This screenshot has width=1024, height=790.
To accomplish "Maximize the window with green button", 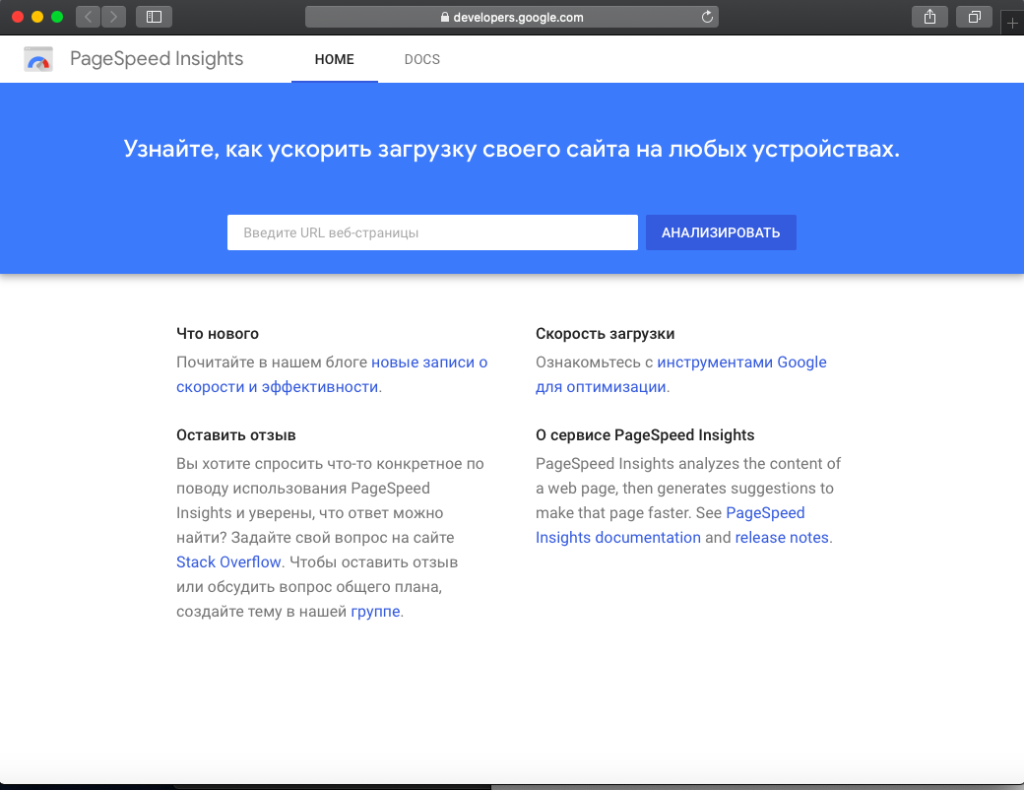I will click(x=57, y=17).
